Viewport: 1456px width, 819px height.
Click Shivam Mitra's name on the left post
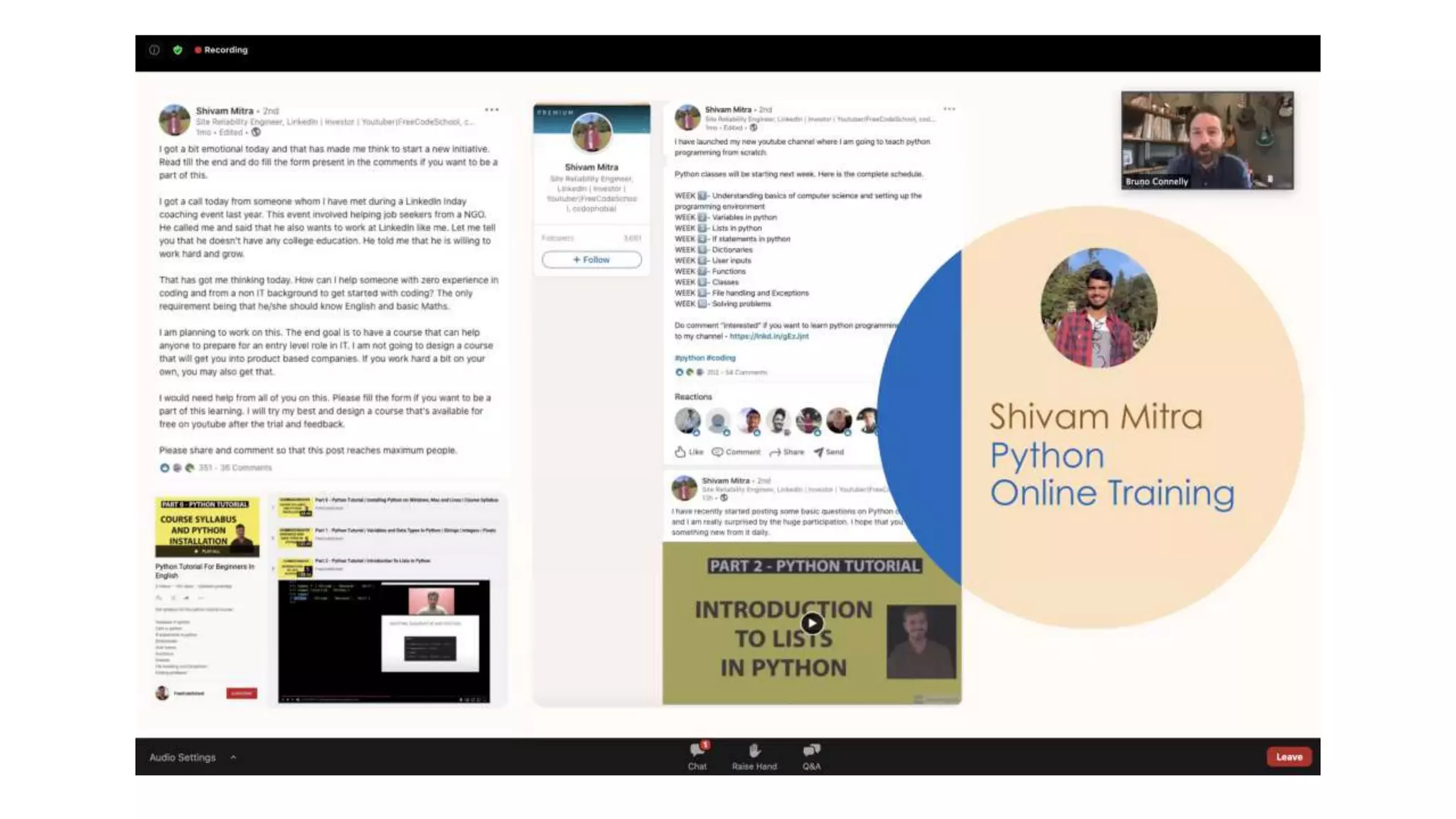pos(225,111)
